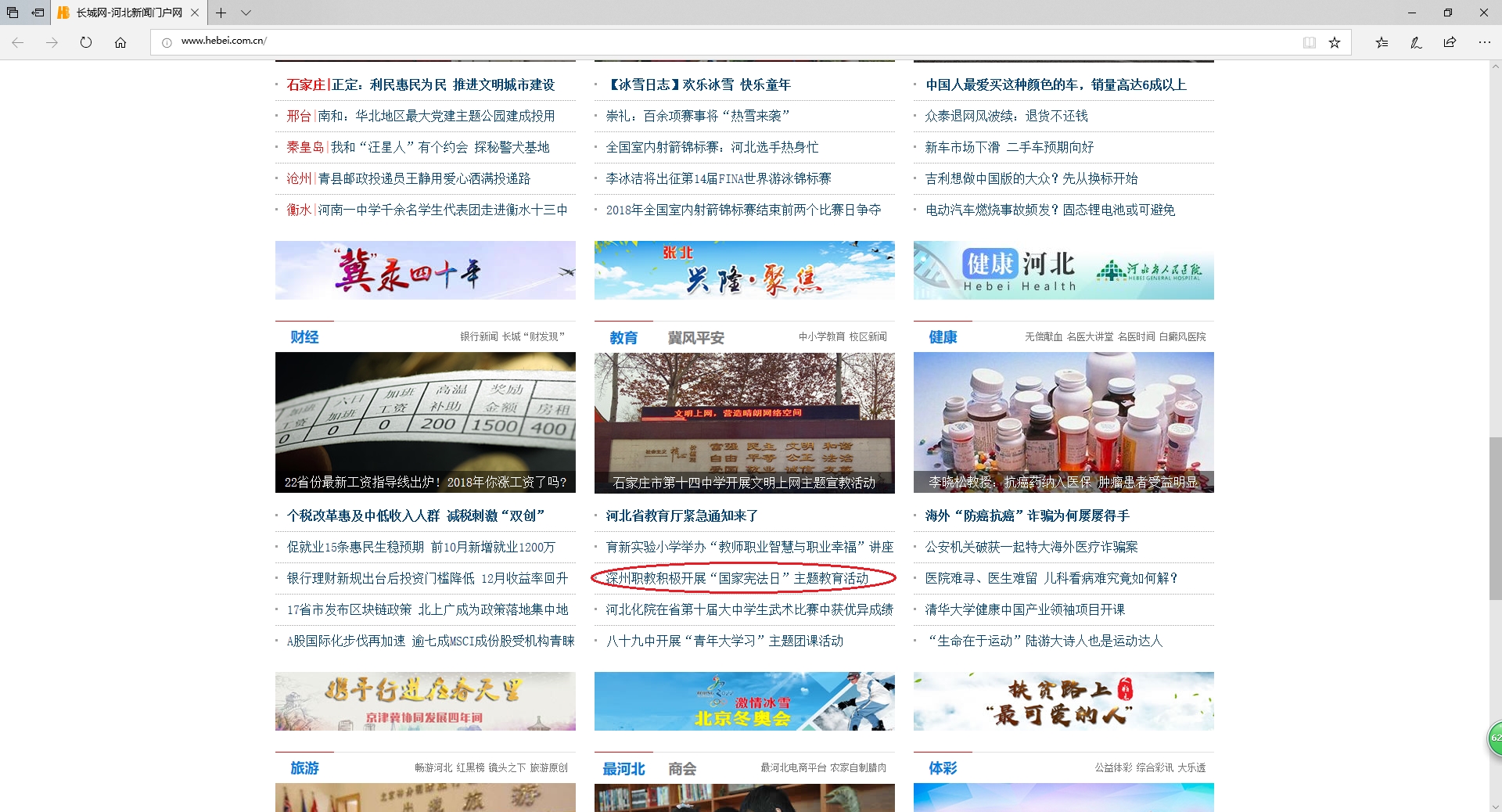Add page to favorites with star icon

point(1335,42)
